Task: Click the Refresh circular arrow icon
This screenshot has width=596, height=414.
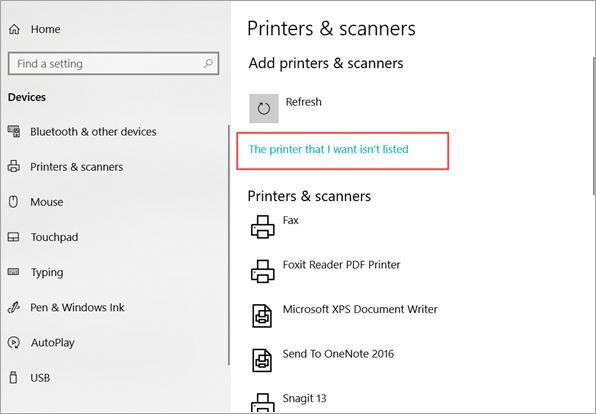Action: [x=264, y=108]
